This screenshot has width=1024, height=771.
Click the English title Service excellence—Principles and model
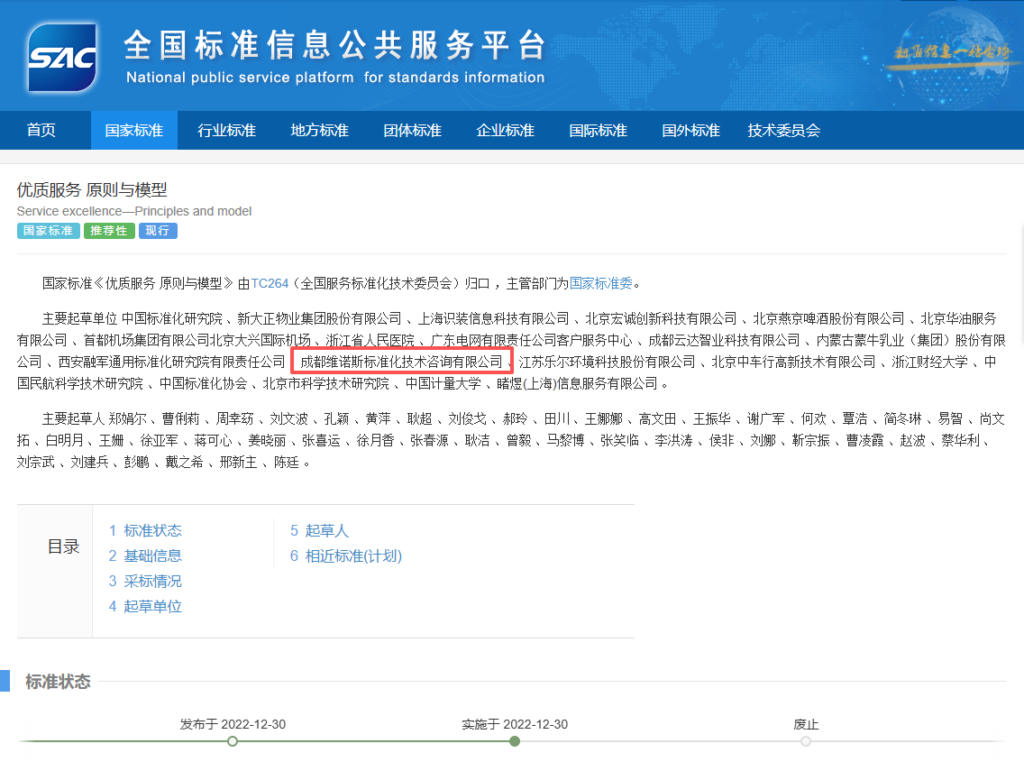(x=134, y=211)
